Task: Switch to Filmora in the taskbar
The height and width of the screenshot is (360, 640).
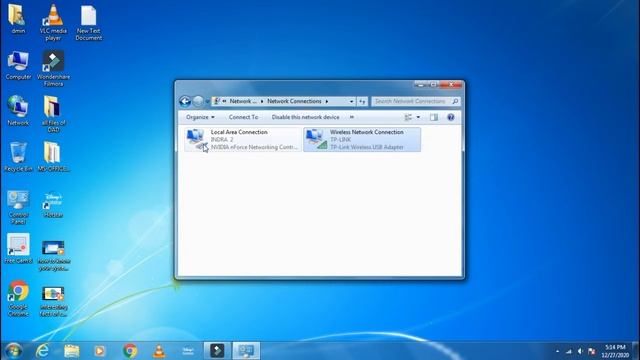Action: coord(217,351)
